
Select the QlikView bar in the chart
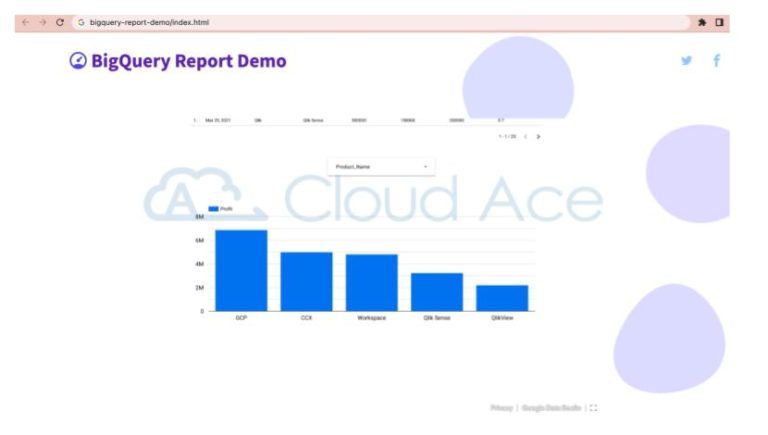coord(502,298)
